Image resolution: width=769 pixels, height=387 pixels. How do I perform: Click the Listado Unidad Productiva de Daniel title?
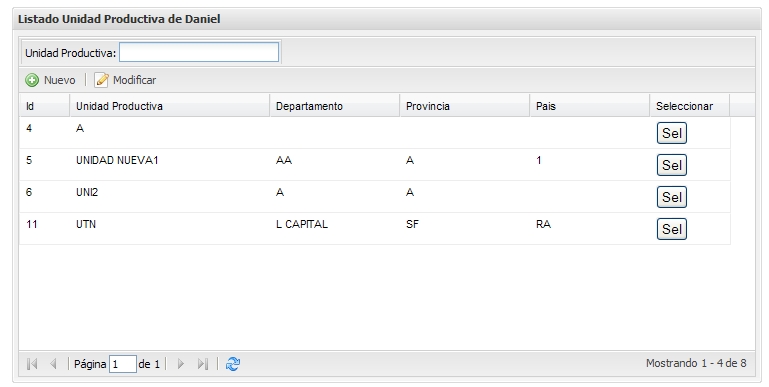[x=119, y=19]
